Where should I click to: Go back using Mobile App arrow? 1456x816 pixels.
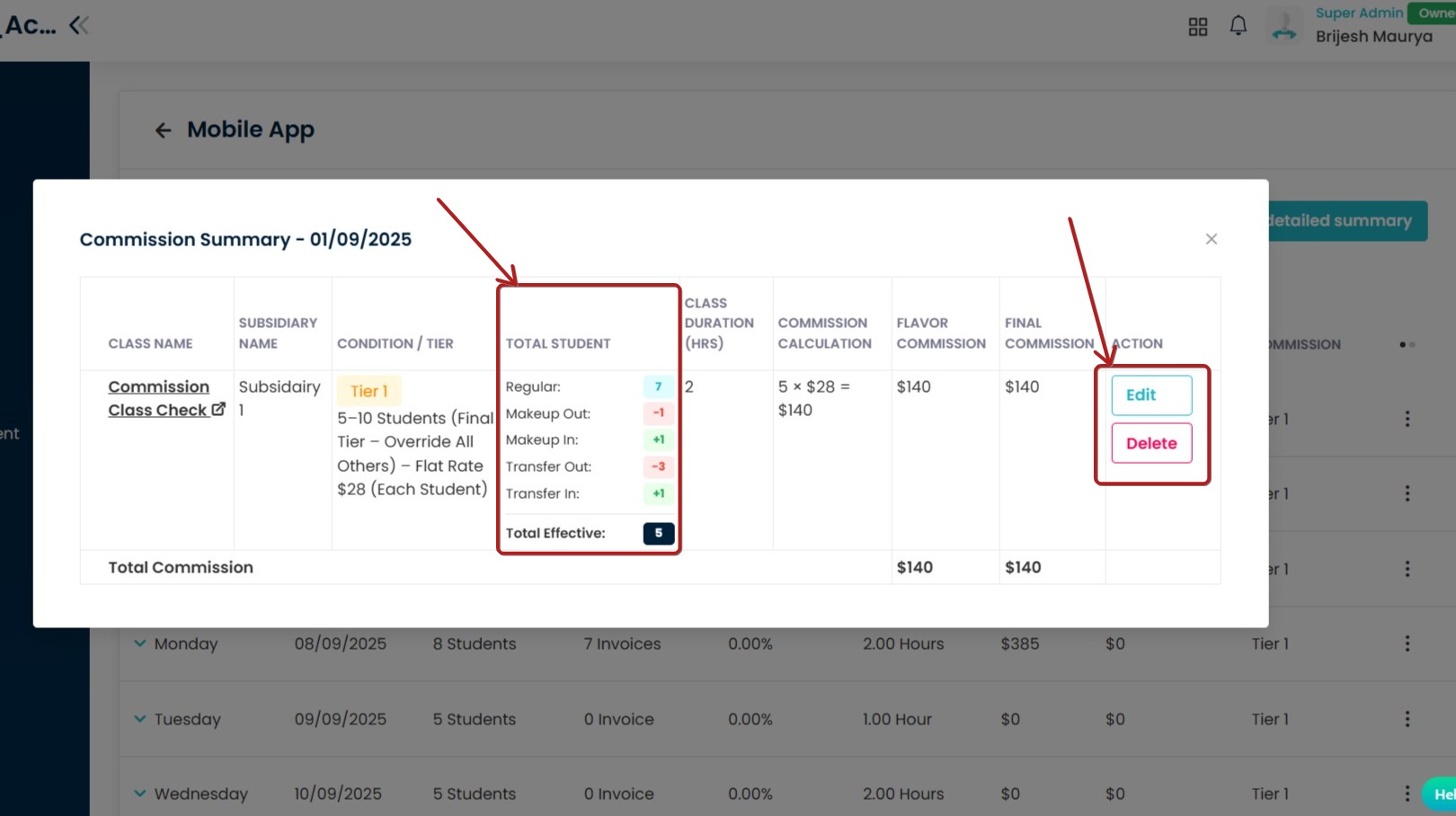pos(163,130)
